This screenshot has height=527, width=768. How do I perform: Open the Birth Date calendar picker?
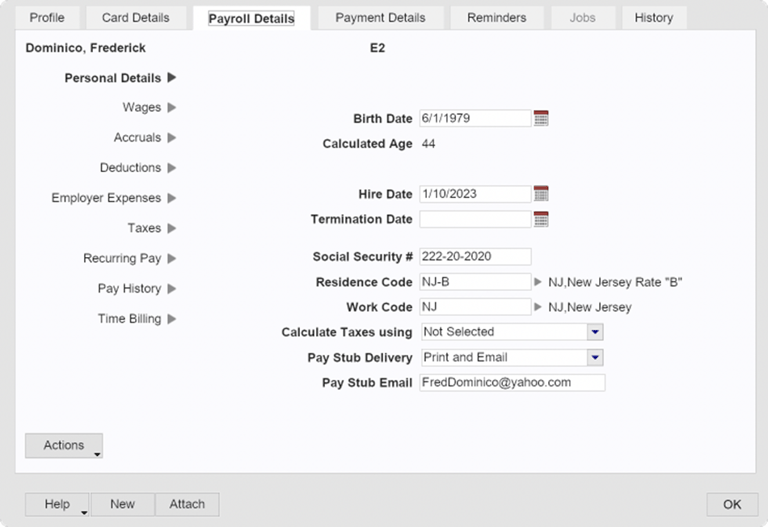[541, 118]
